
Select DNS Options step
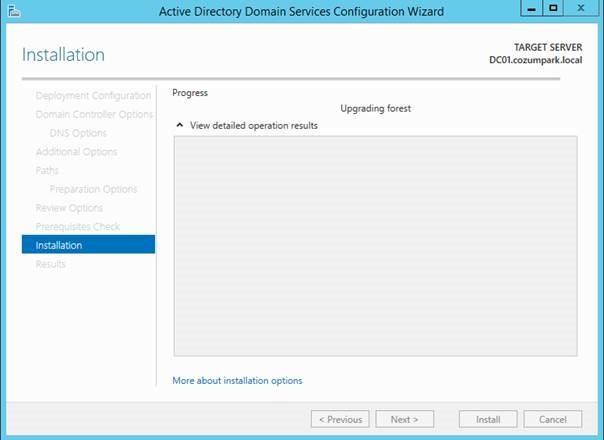coord(78,133)
